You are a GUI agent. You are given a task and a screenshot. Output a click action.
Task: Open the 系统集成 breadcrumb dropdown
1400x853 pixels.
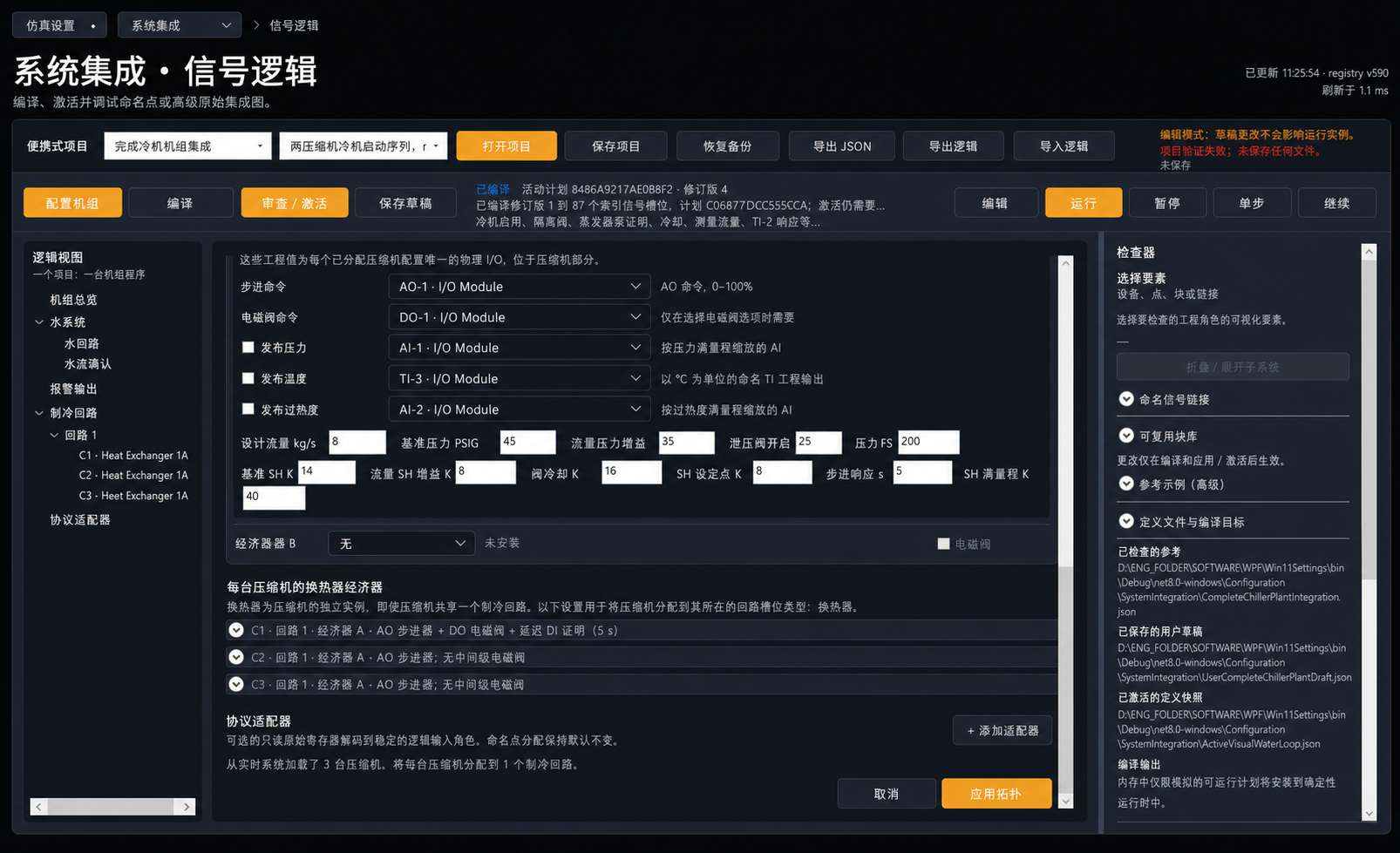click(180, 25)
